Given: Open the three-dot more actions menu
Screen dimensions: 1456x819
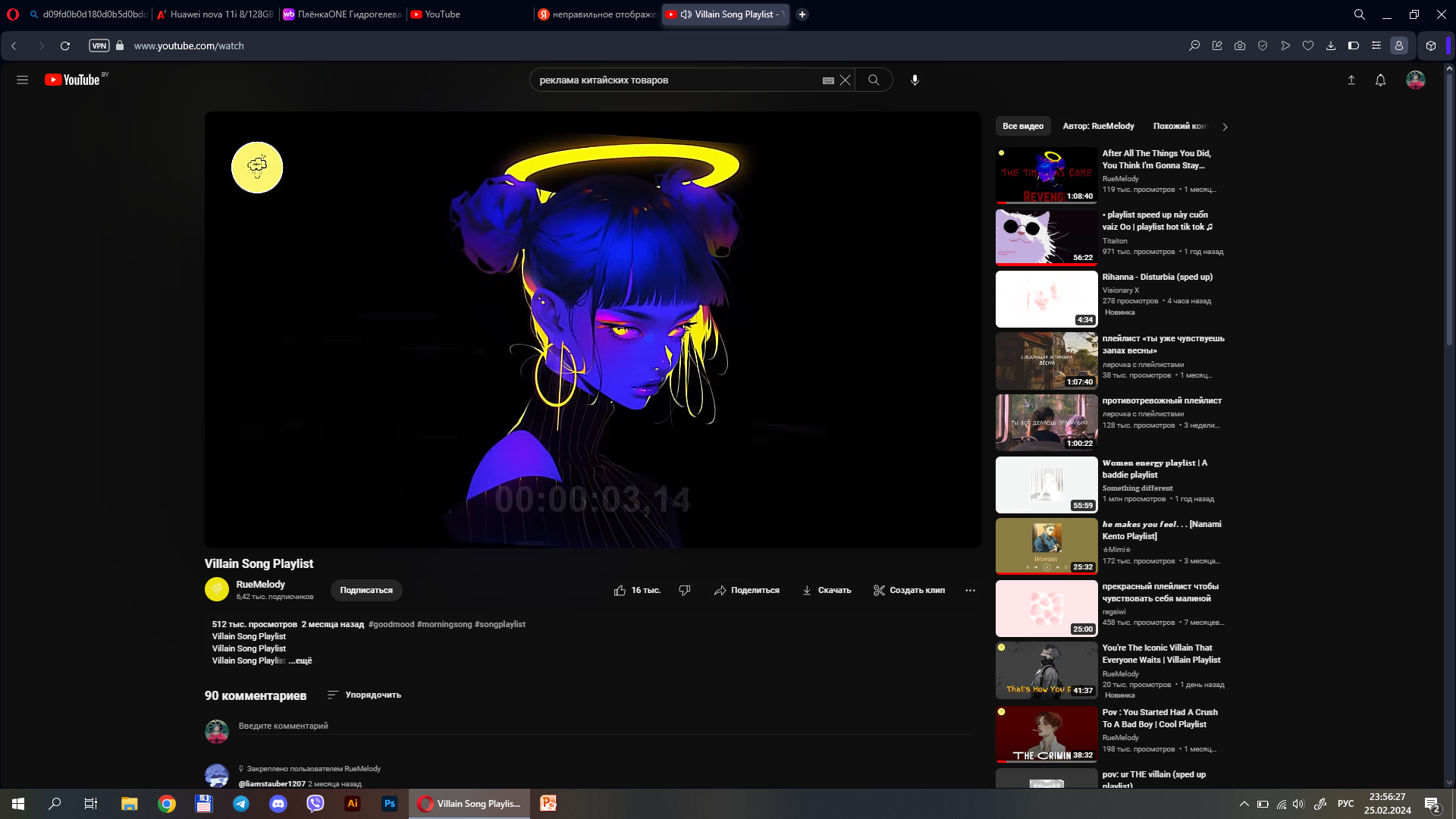Looking at the screenshot, I should coord(970,590).
